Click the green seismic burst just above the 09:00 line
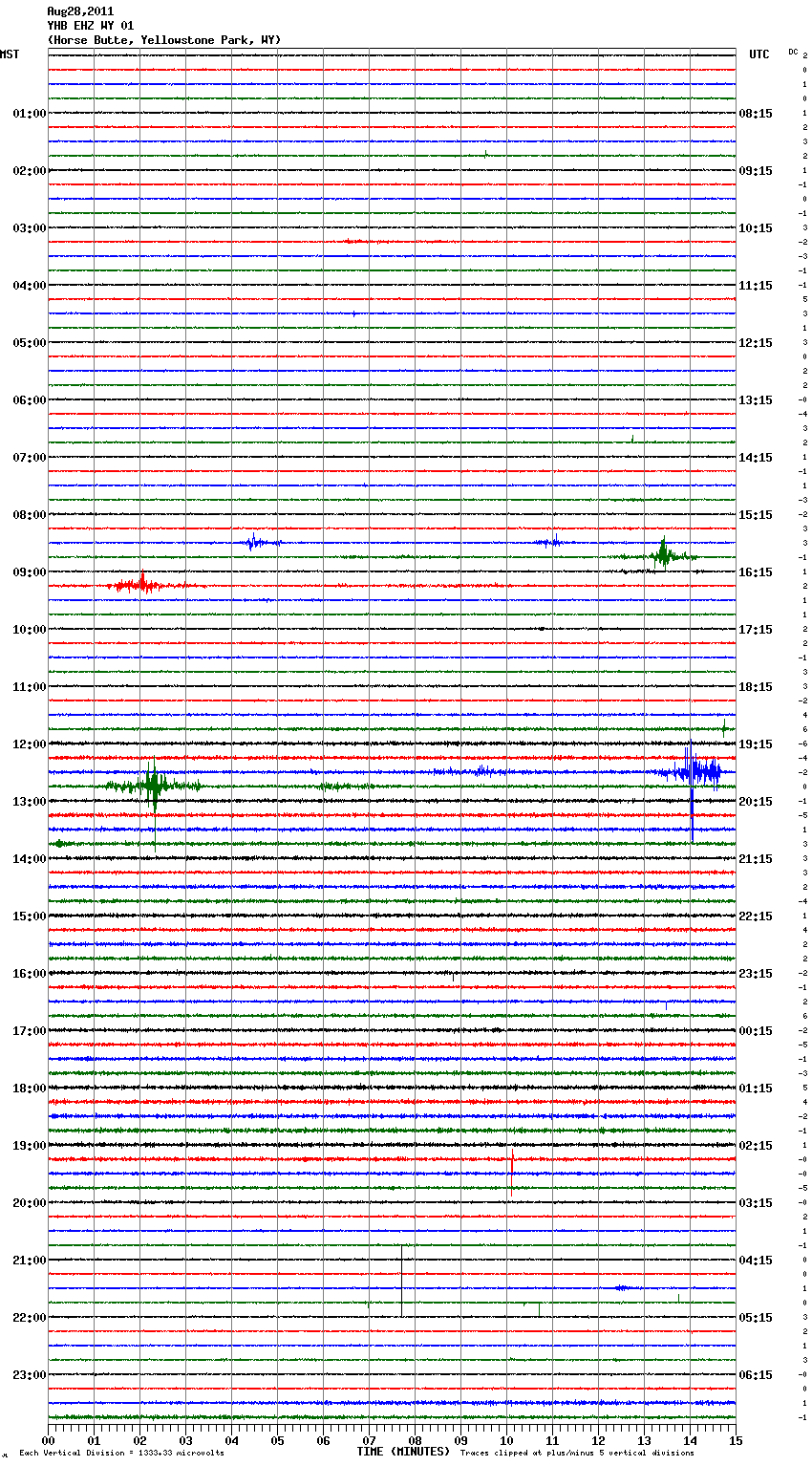Screen dimensions: 812x1466 click(663, 554)
